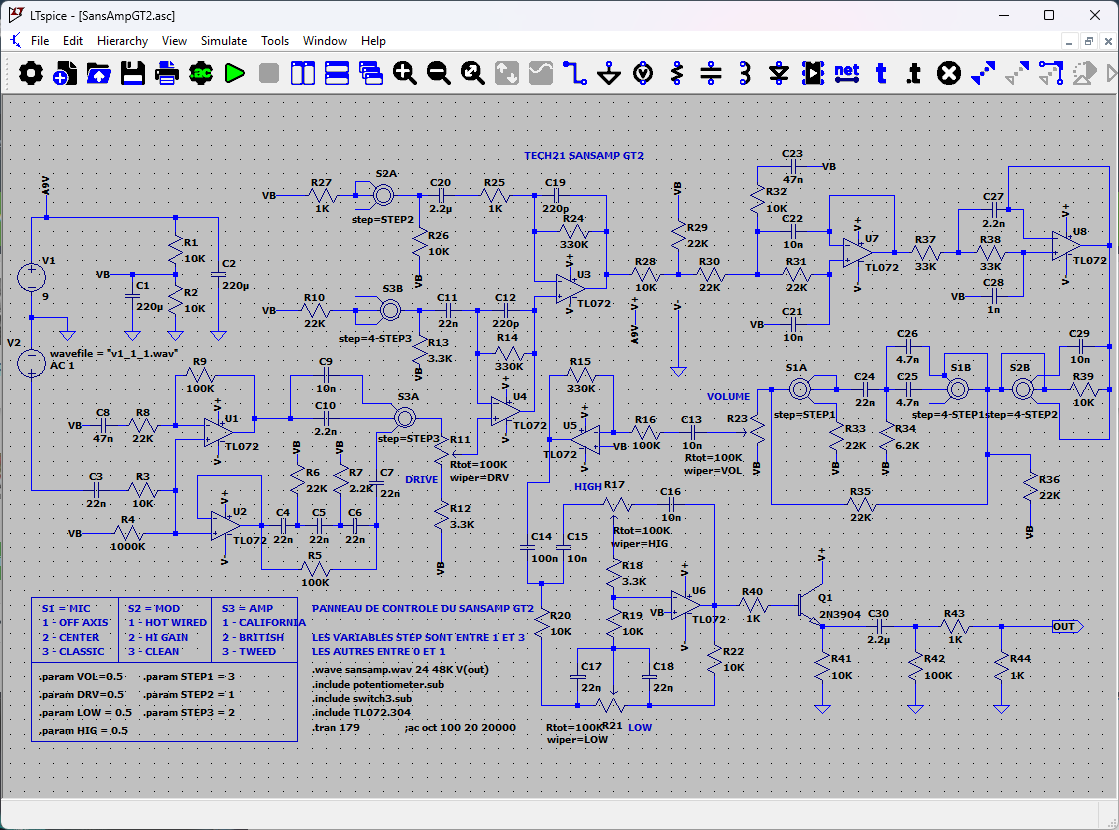
Task: Zoom in with the magnifier plus icon
Action: (405, 73)
